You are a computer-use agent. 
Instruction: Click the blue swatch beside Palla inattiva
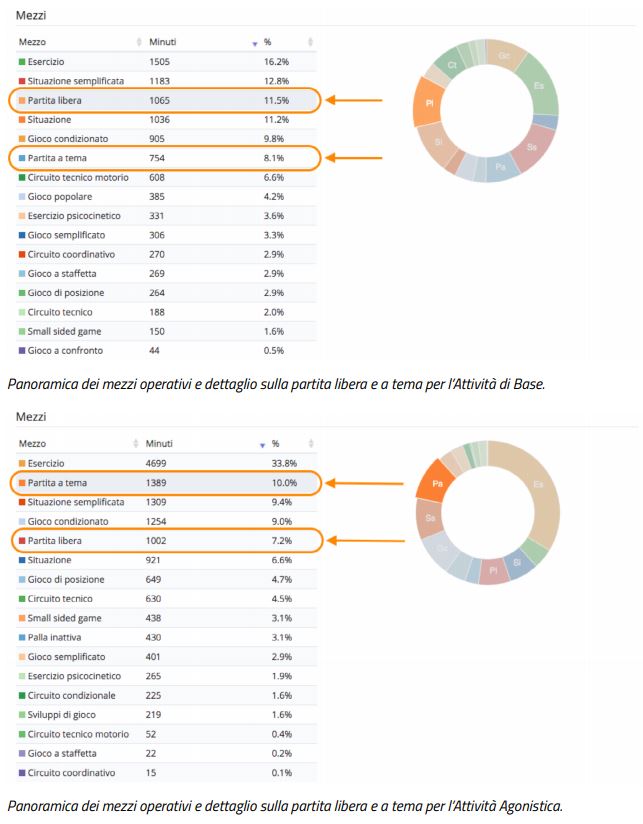click(x=21, y=638)
